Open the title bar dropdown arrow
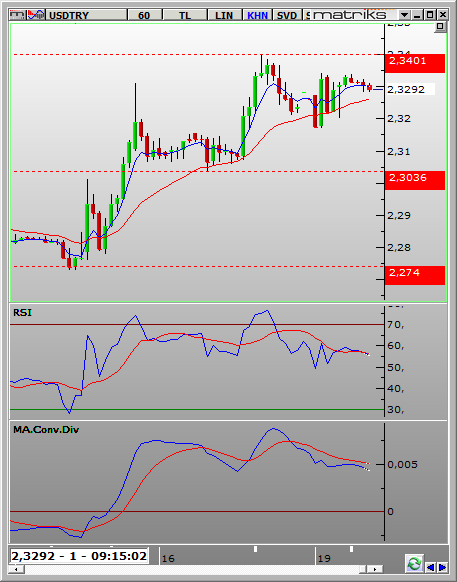The height and width of the screenshot is (582, 457). click(404, 15)
